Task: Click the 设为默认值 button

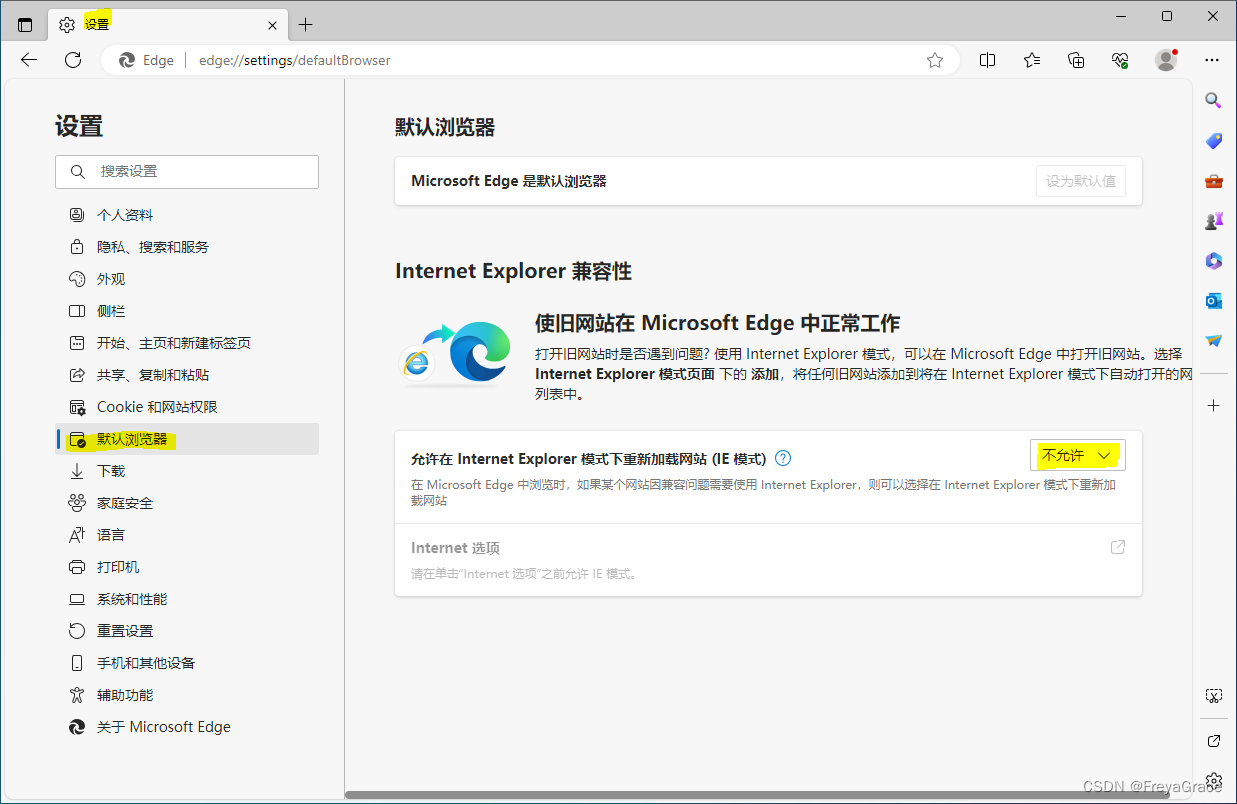Action: (x=1081, y=181)
